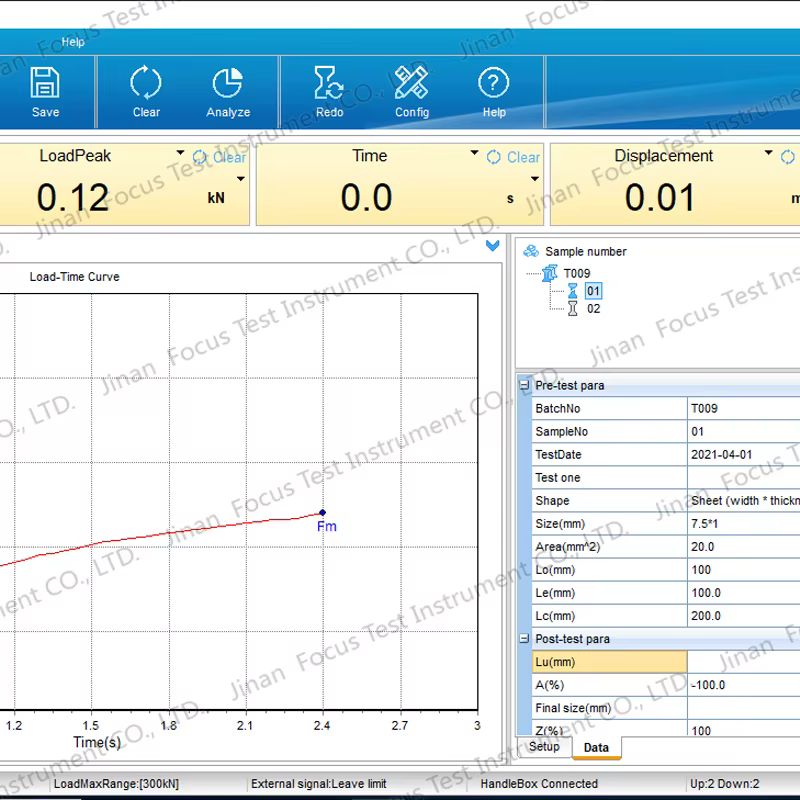Select the T009 batch tree node
The width and height of the screenshot is (800, 800).
point(576,273)
